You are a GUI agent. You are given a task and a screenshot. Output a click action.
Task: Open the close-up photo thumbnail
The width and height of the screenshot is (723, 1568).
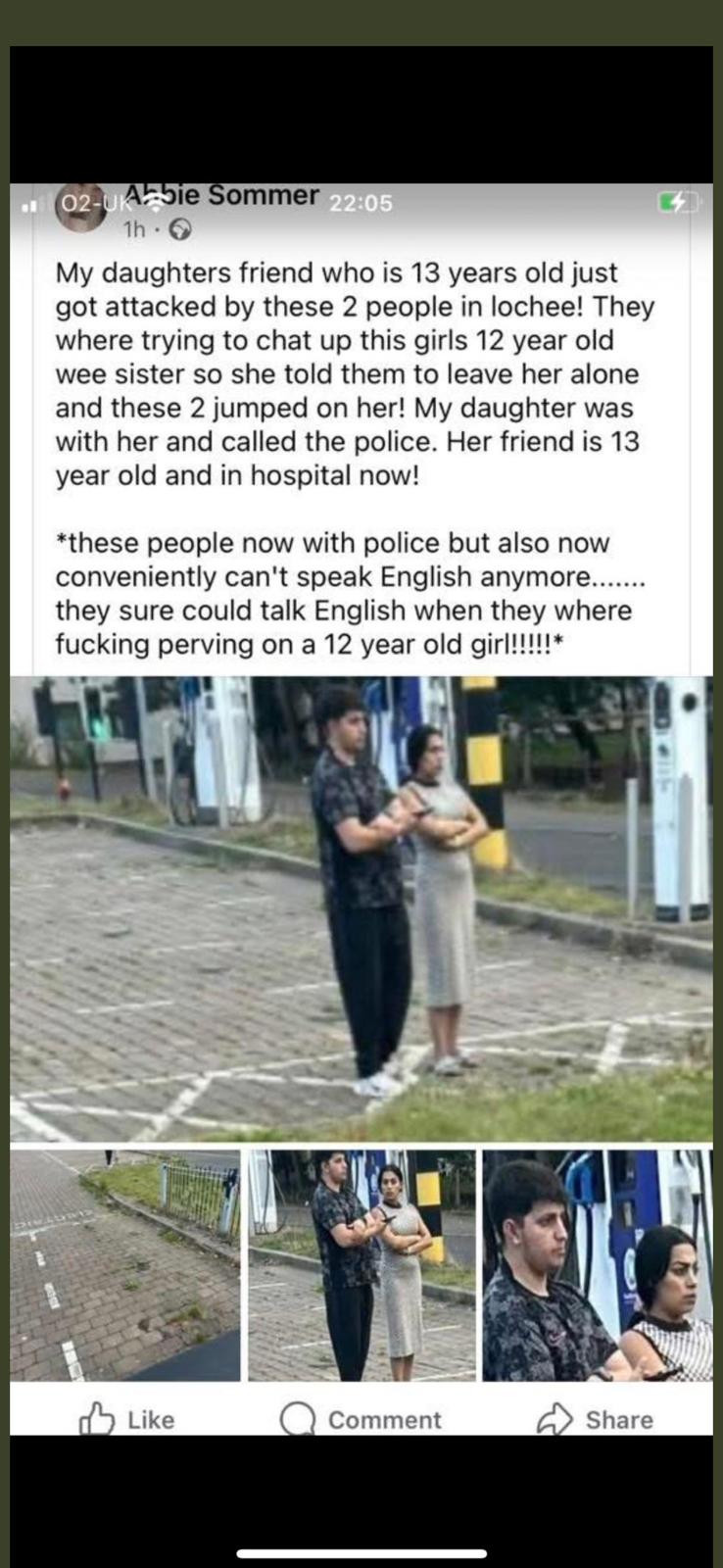[598, 1265]
